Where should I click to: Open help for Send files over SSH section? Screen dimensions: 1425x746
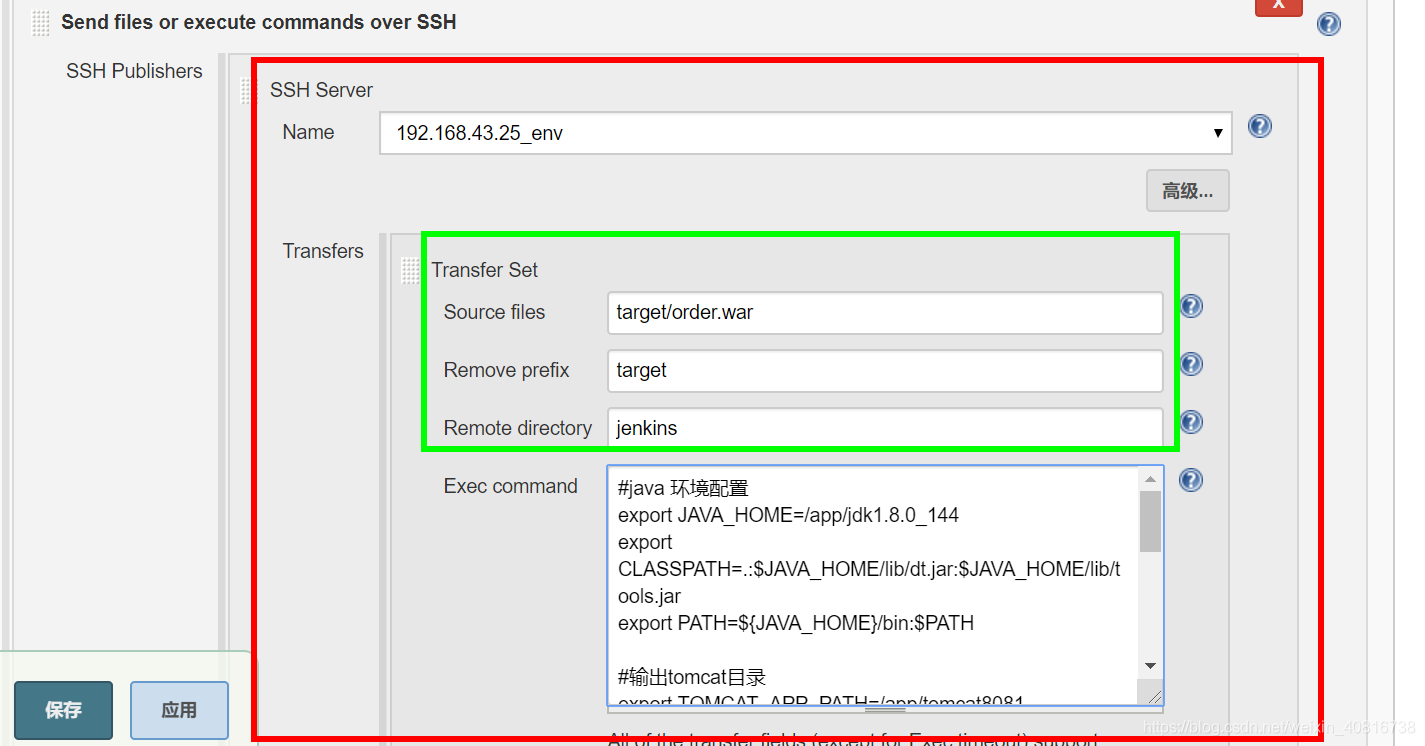1328,24
